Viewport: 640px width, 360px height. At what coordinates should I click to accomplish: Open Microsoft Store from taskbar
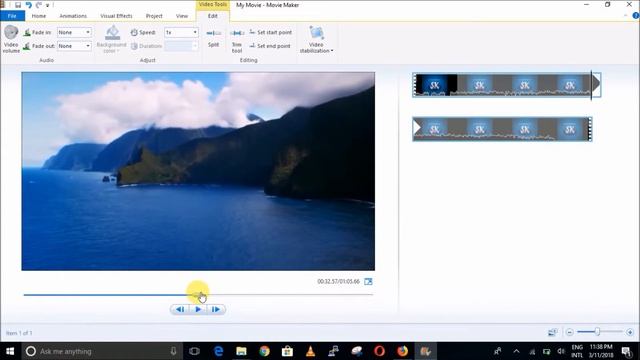coord(287,351)
